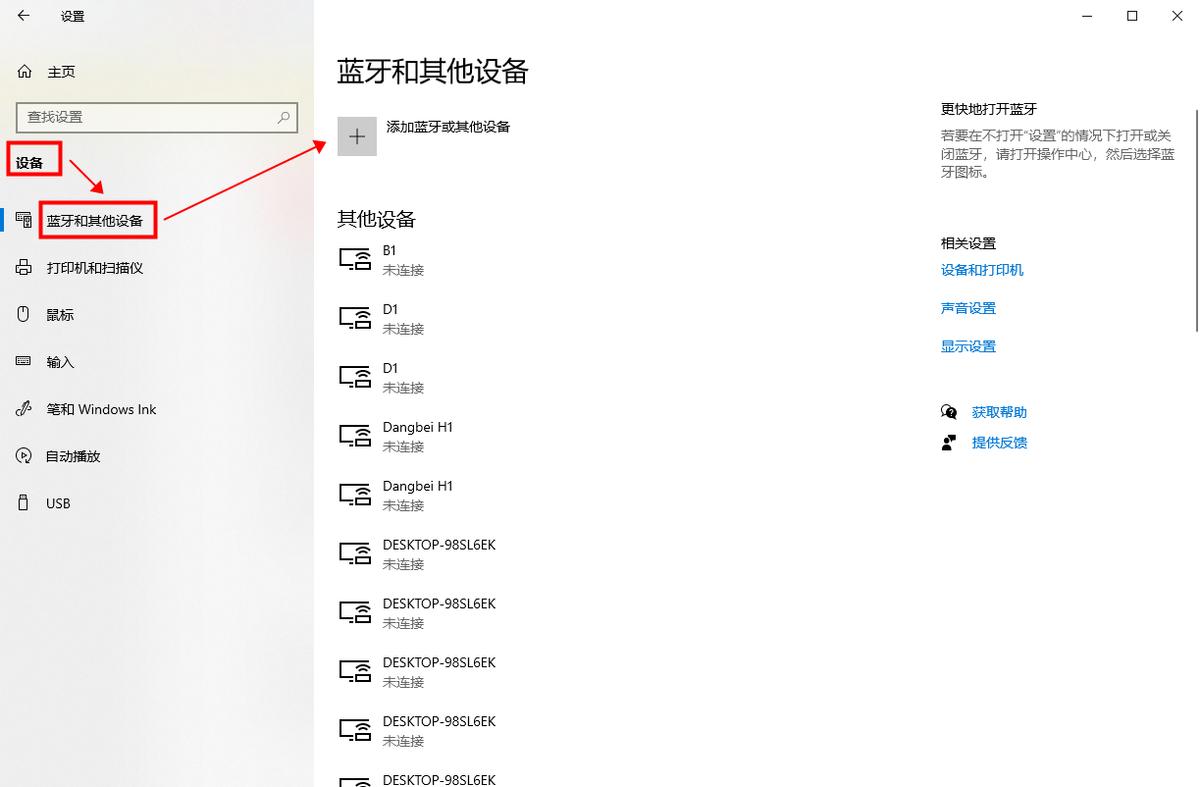Open 输入 typing settings
1200x787 pixels.
click(x=59, y=362)
